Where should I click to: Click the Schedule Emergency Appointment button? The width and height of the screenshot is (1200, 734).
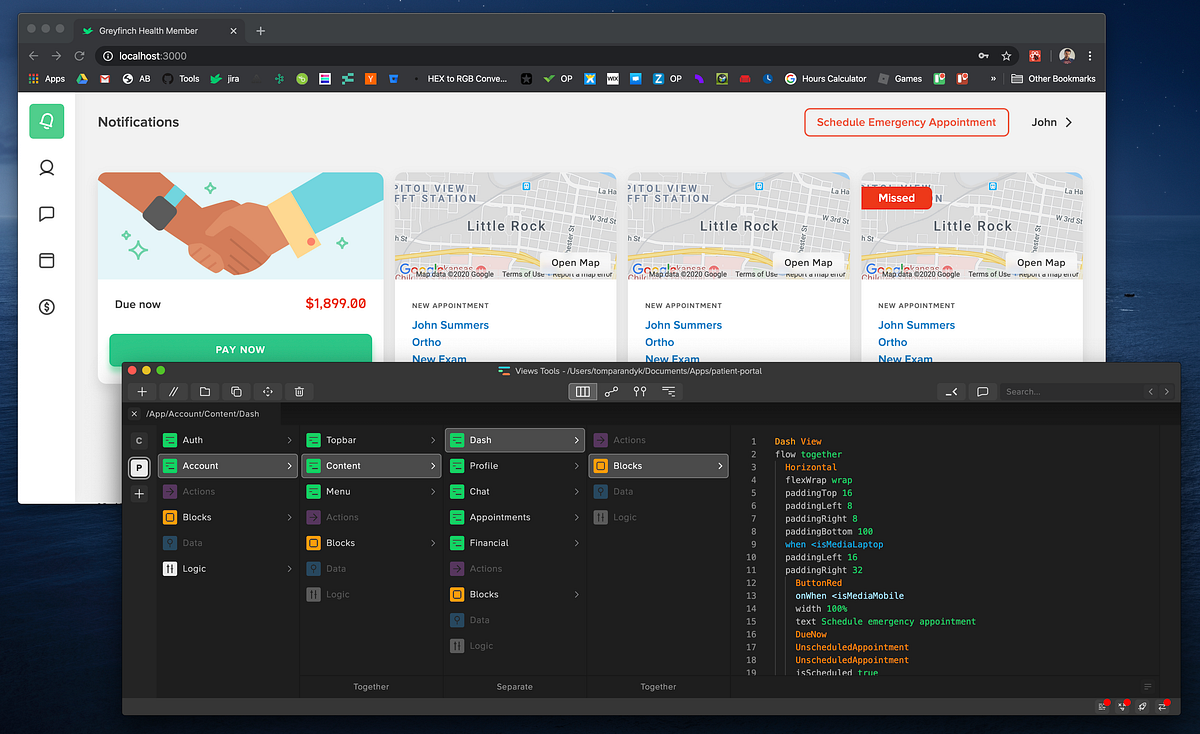coord(906,122)
